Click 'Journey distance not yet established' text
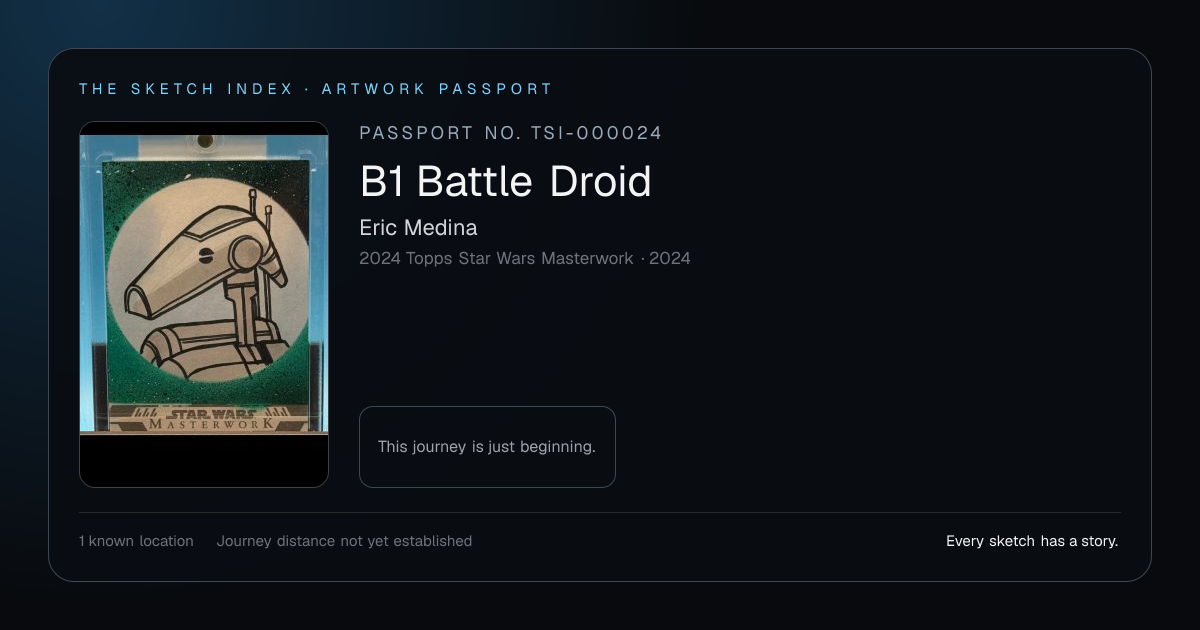The width and height of the screenshot is (1200, 630). click(x=344, y=541)
